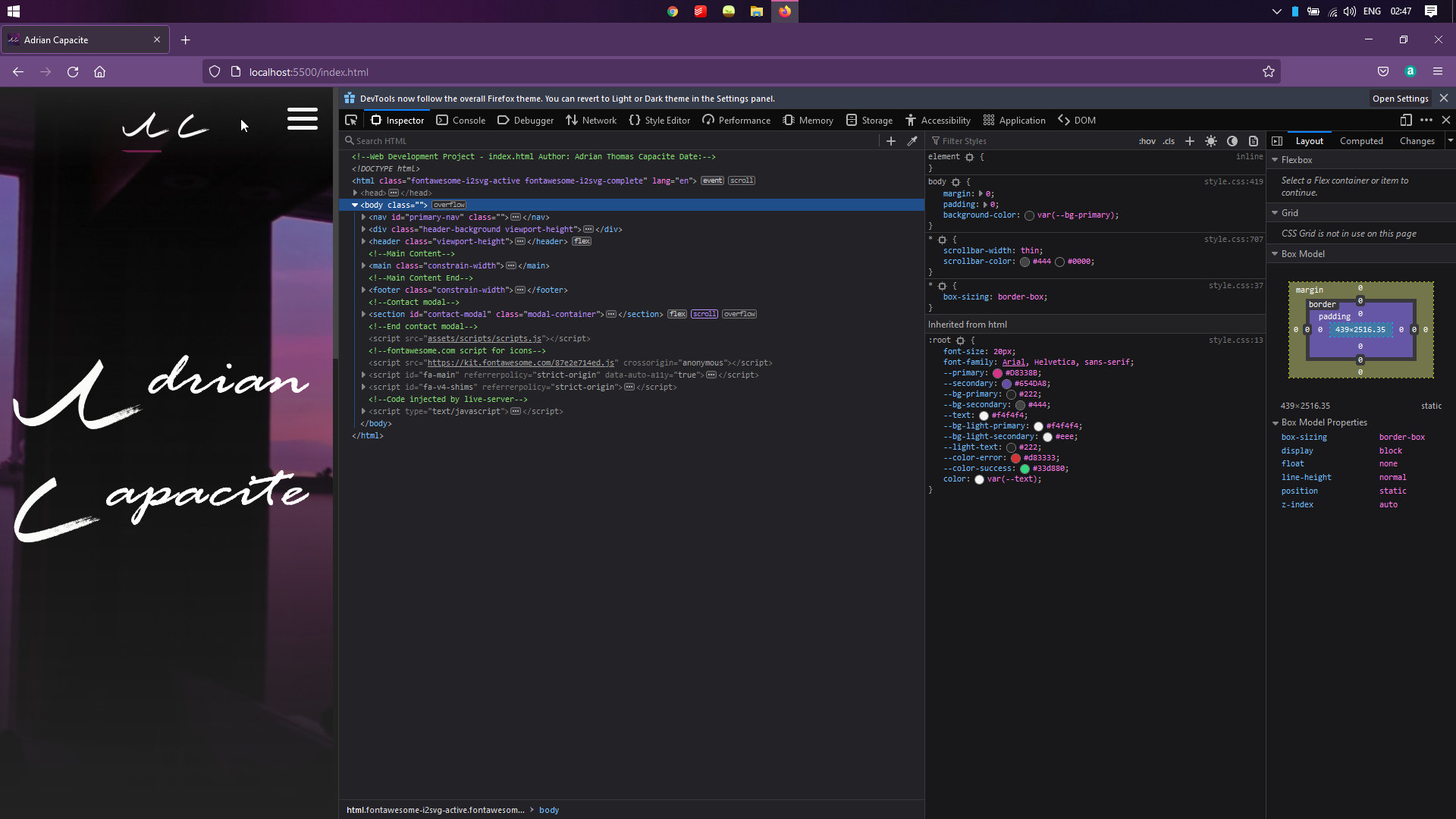
Task: Open the hamburger menu on the webpage
Action: (302, 119)
